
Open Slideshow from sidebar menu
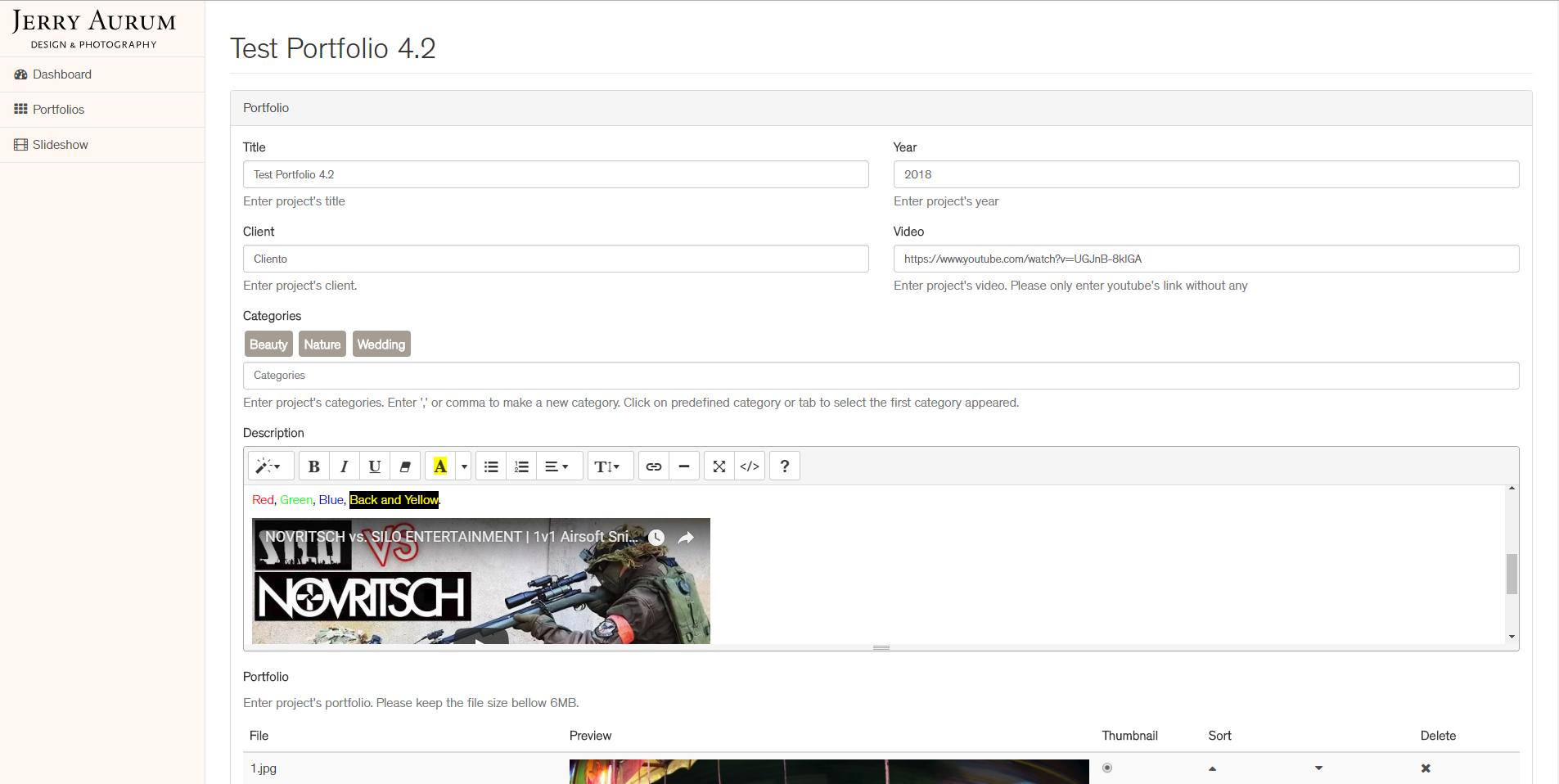[60, 145]
